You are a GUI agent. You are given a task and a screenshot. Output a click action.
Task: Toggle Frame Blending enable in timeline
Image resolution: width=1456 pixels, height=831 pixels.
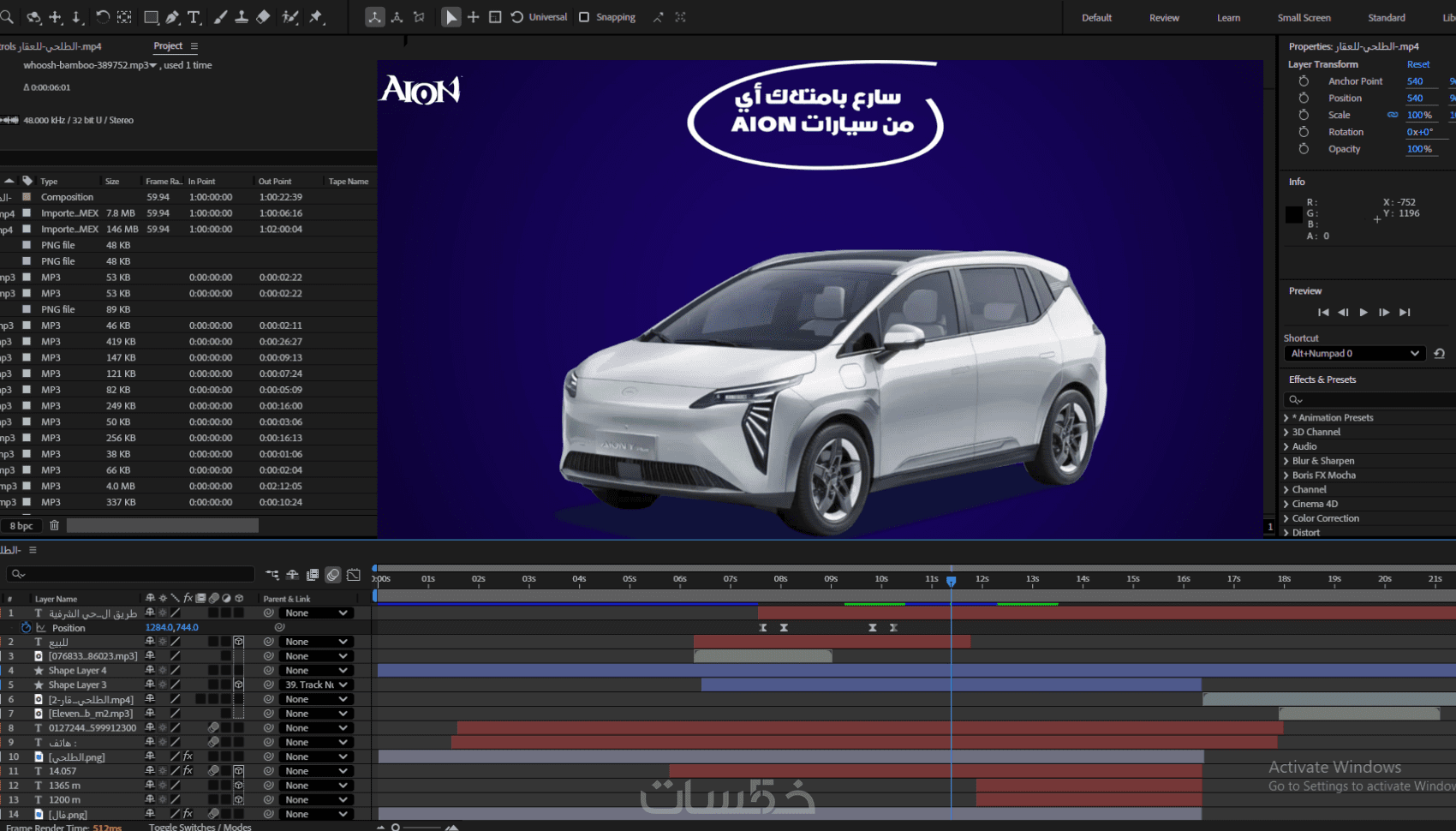coord(313,574)
